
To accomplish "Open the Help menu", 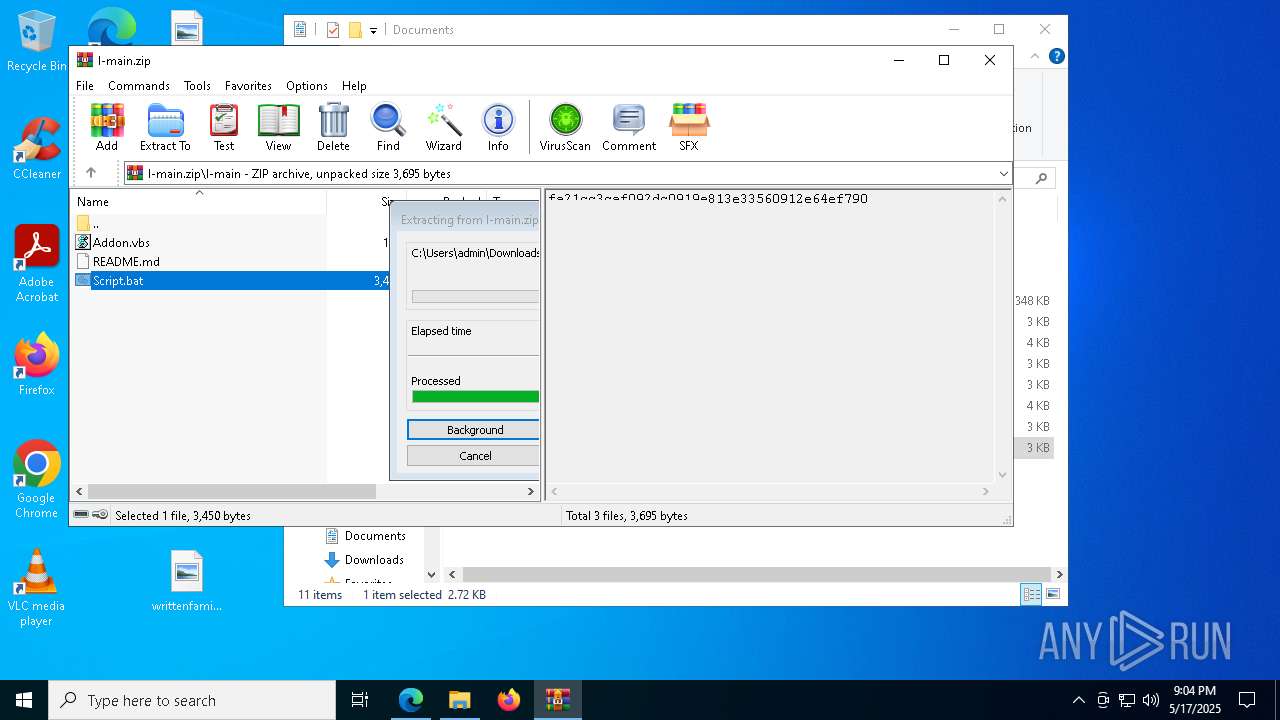I will (x=354, y=86).
